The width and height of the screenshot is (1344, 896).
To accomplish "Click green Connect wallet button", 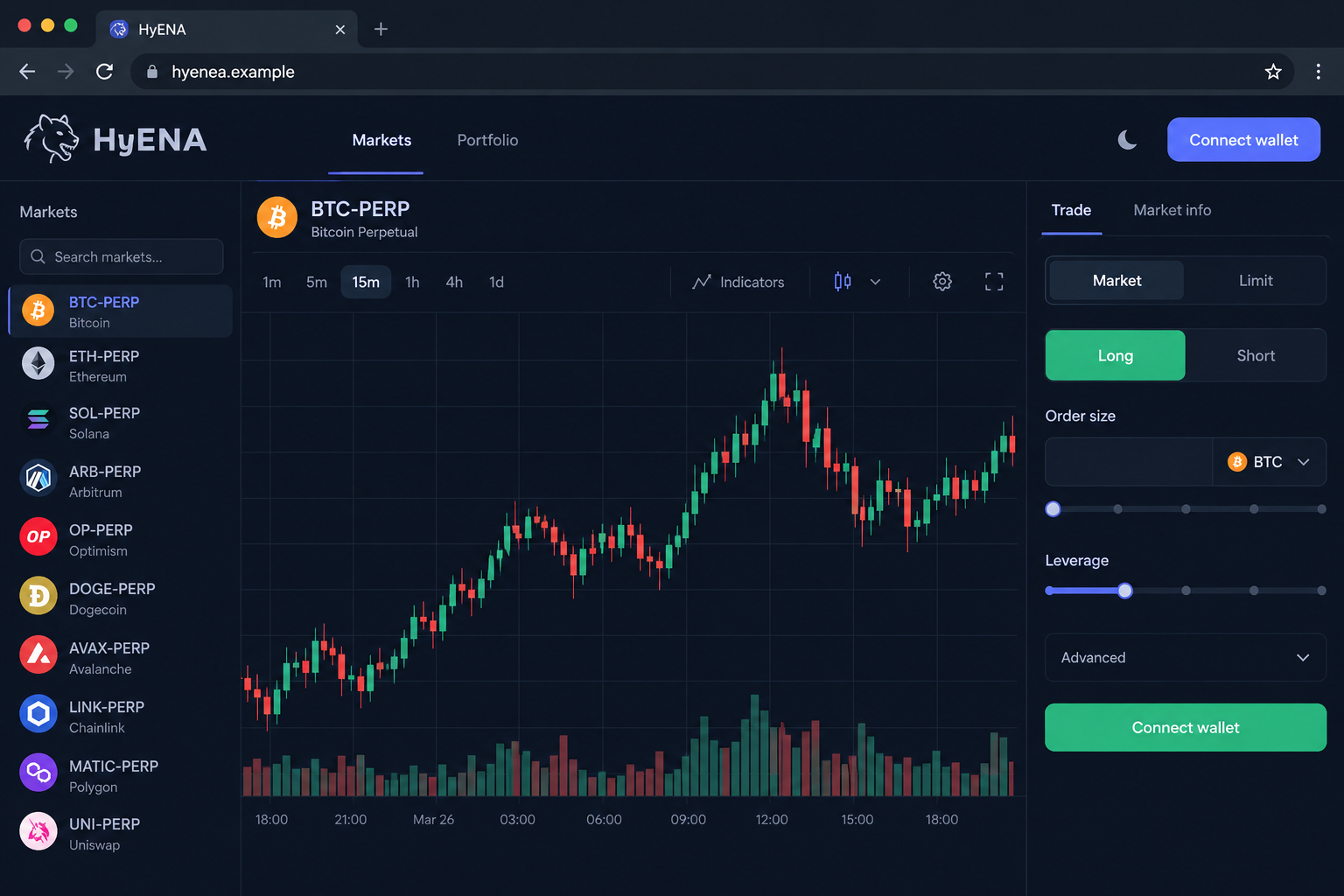I will click(x=1186, y=727).
